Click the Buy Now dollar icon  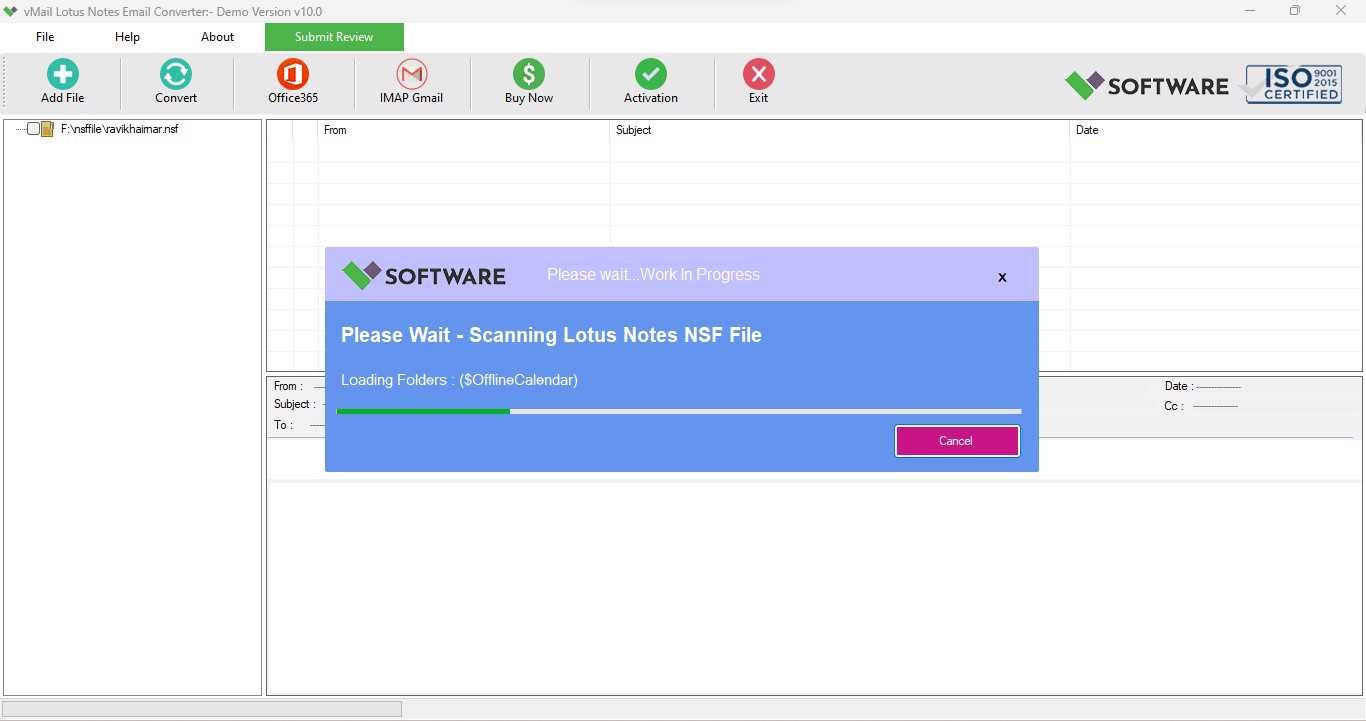tap(529, 74)
